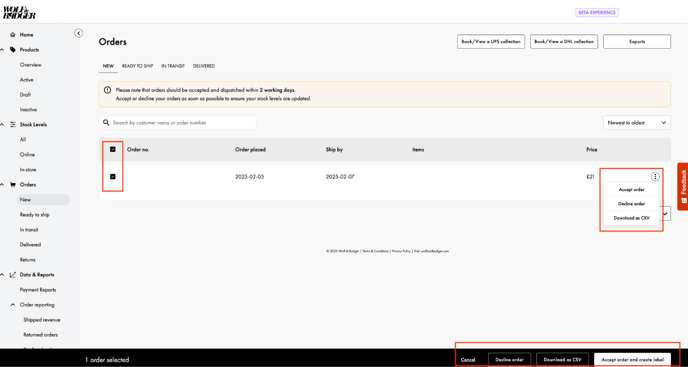
Task: Click the Home house icon
Action: [x=13, y=35]
